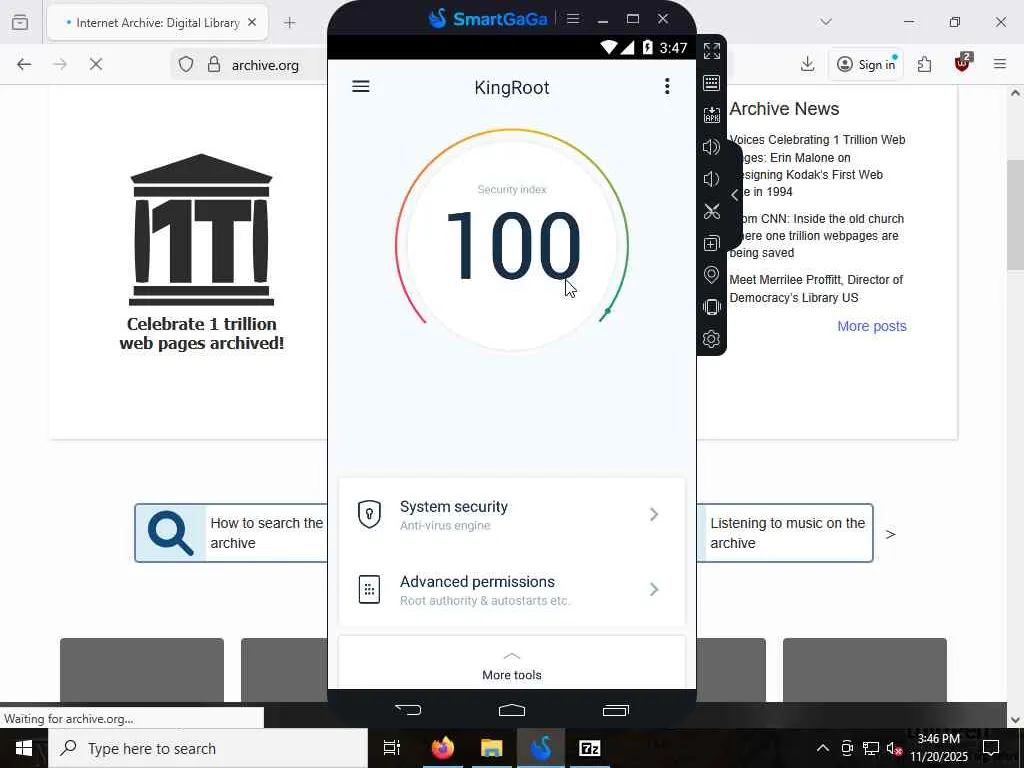Expand Advanced permissions chevron
The image size is (1024, 768).
(654, 590)
